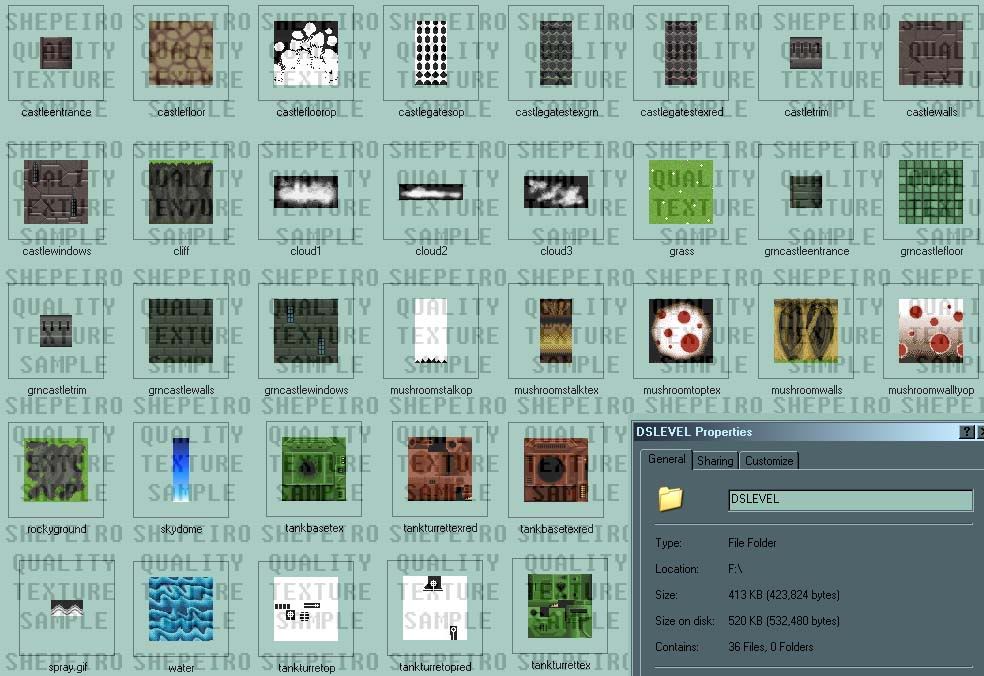Click the tankbasetexred thumbnail
Viewport: 984px width, 676px height.
pyautogui.click(x=556, y=469)
